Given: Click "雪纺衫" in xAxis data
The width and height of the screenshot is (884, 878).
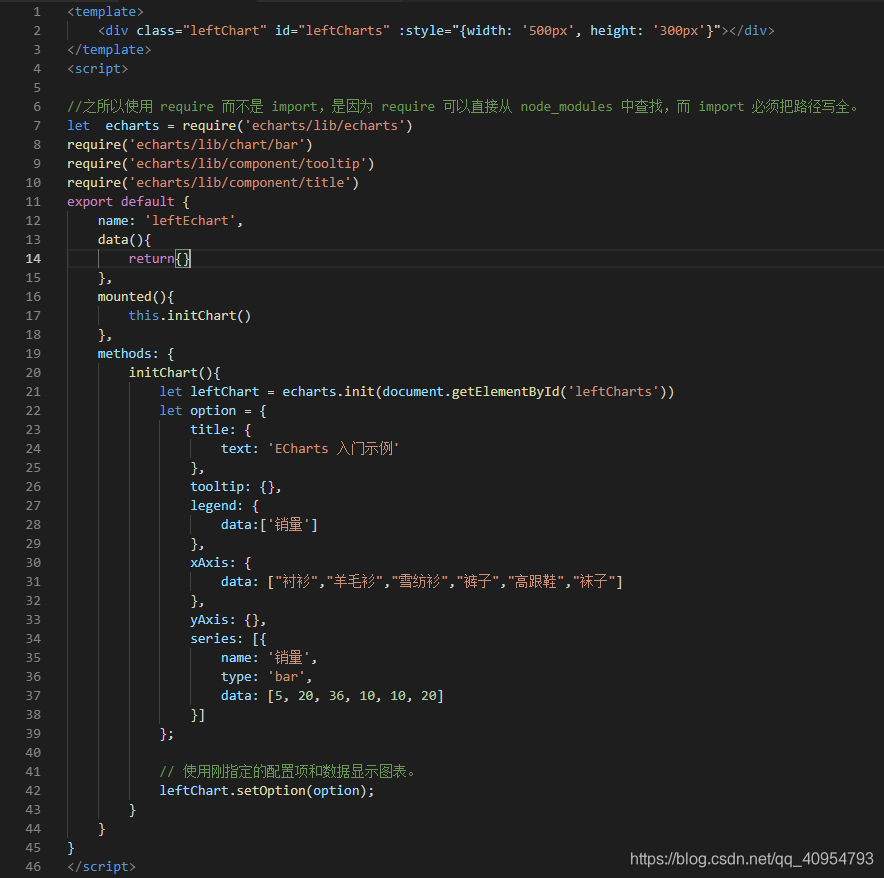Looking at the screenshot, I should tap(419, 581).
